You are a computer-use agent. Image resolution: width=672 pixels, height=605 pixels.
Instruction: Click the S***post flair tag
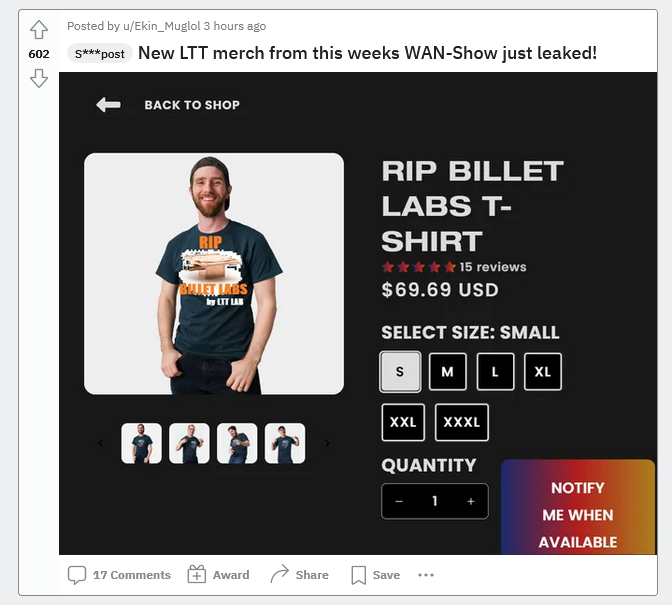click(99, 54)
